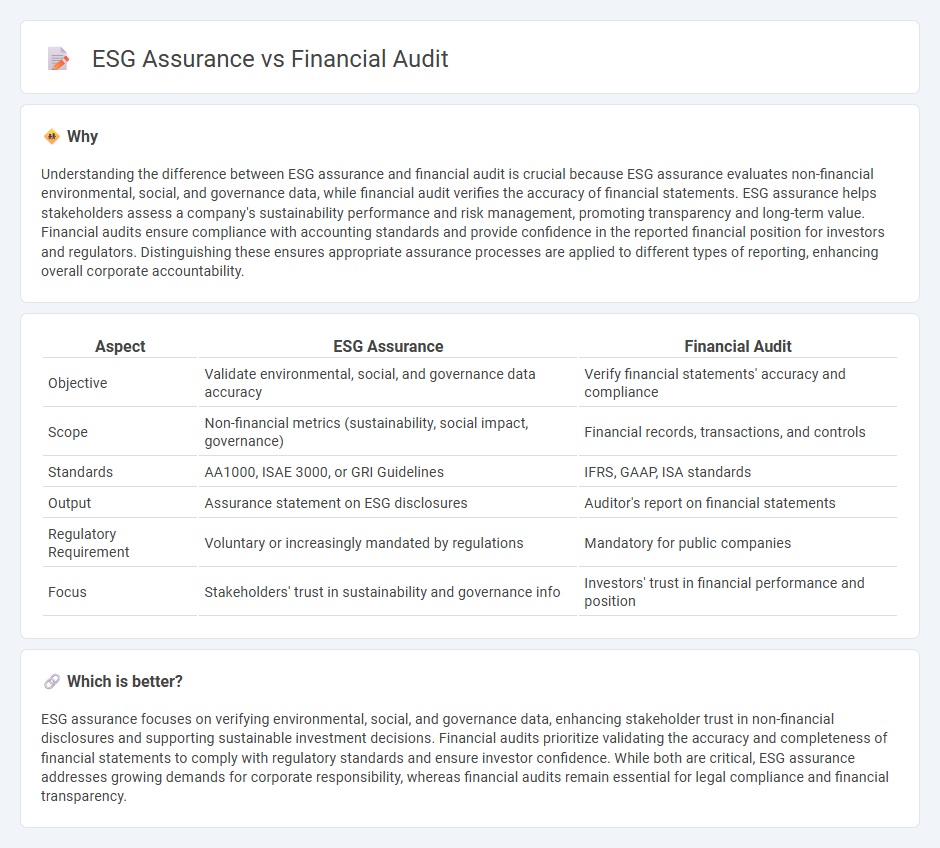Click cell 'AA1000, ISAE 3000, or GRI Guidelines'
940x848 pixels.
click(x=388, y=472)
